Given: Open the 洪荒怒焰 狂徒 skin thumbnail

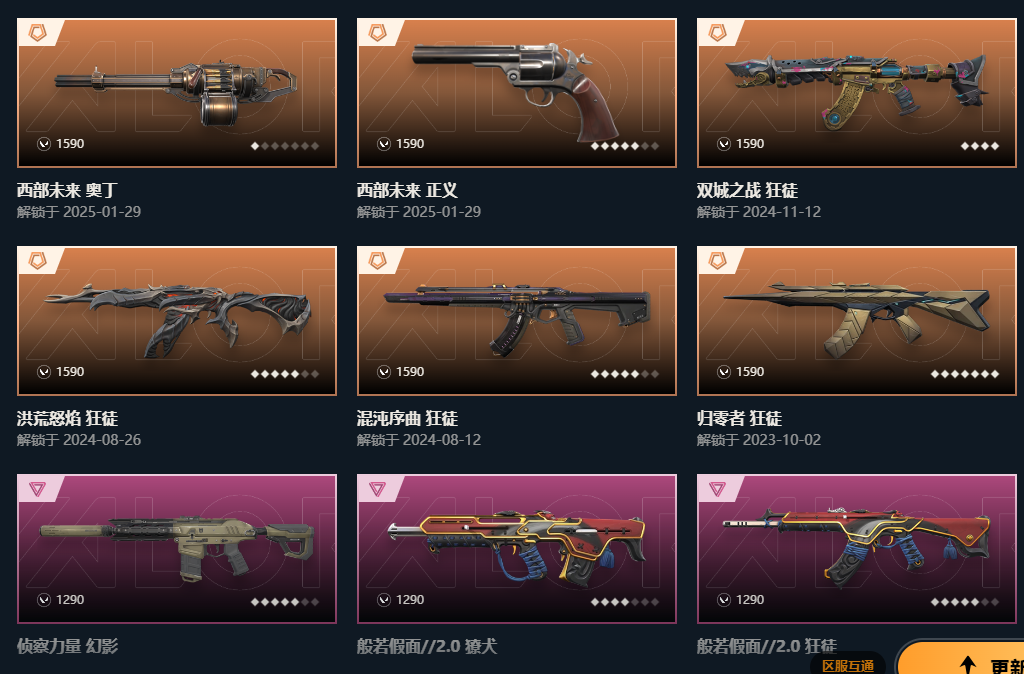Looking at the screenshot, I should coord(177,321).
